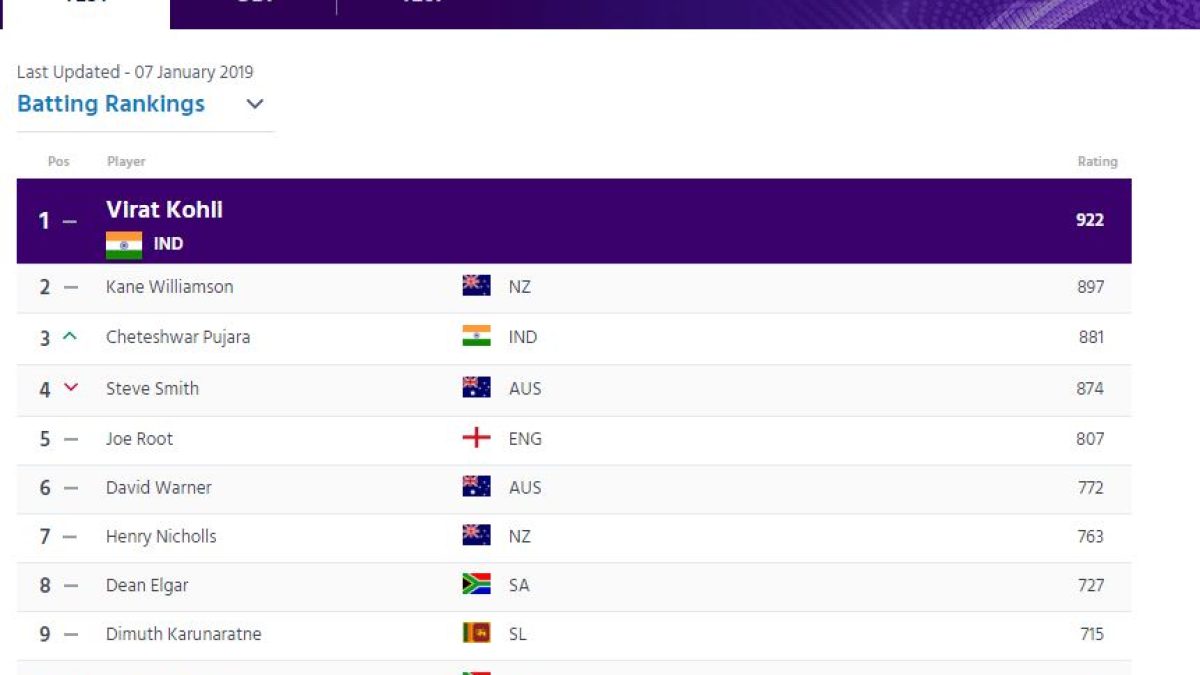Click the India flag under Virat Kohli
Screen dimensions: 1200x675
tap(124, 245)
